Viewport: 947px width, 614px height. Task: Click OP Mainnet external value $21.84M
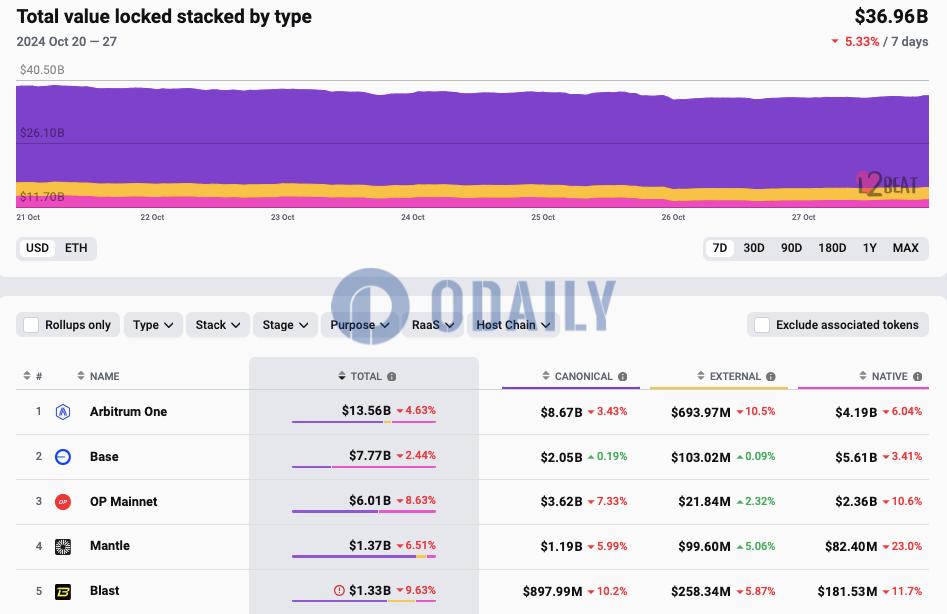(704, 502)
